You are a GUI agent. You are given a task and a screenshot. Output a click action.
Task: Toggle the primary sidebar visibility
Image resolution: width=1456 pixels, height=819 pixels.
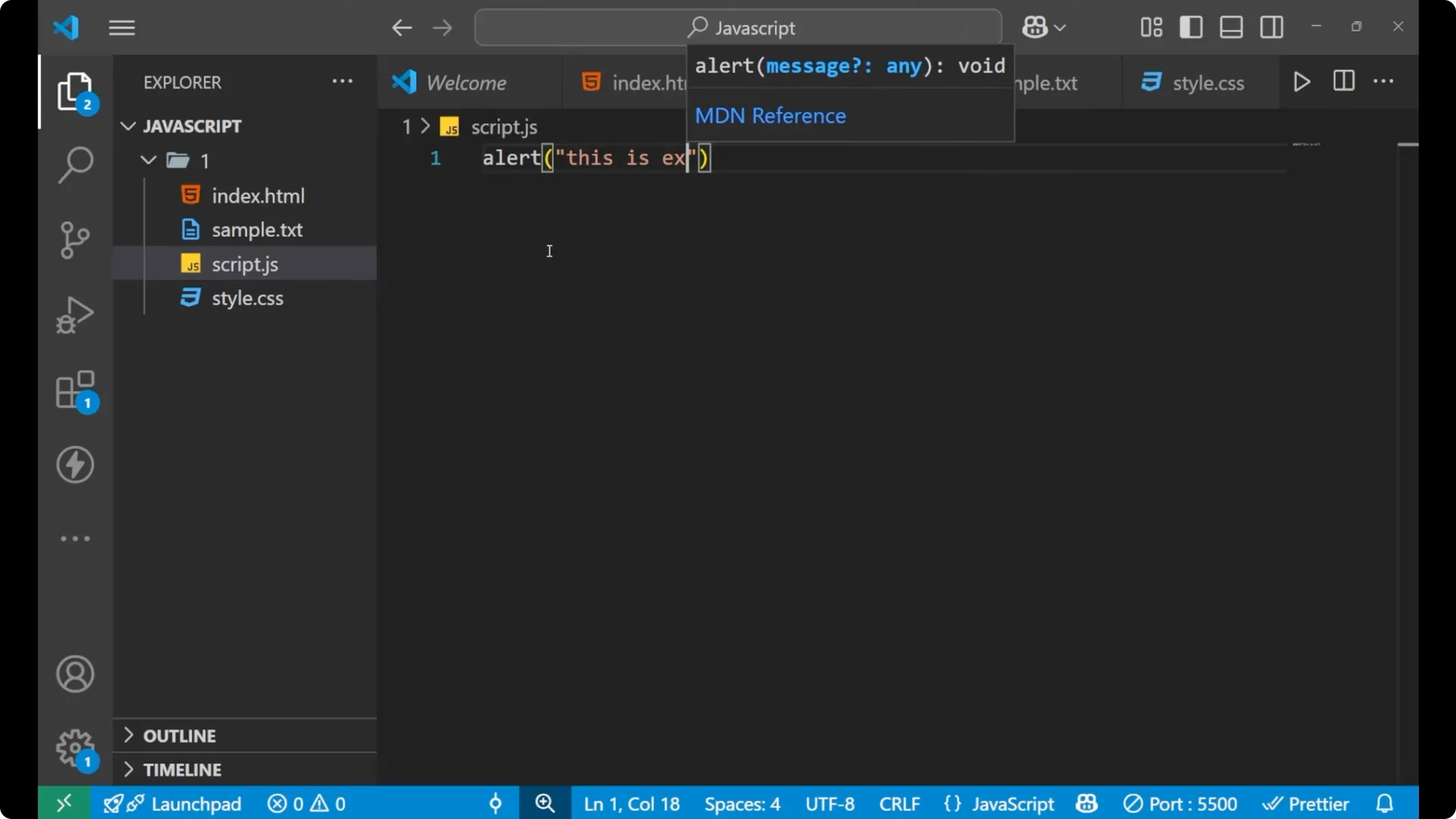point(1191,27)
